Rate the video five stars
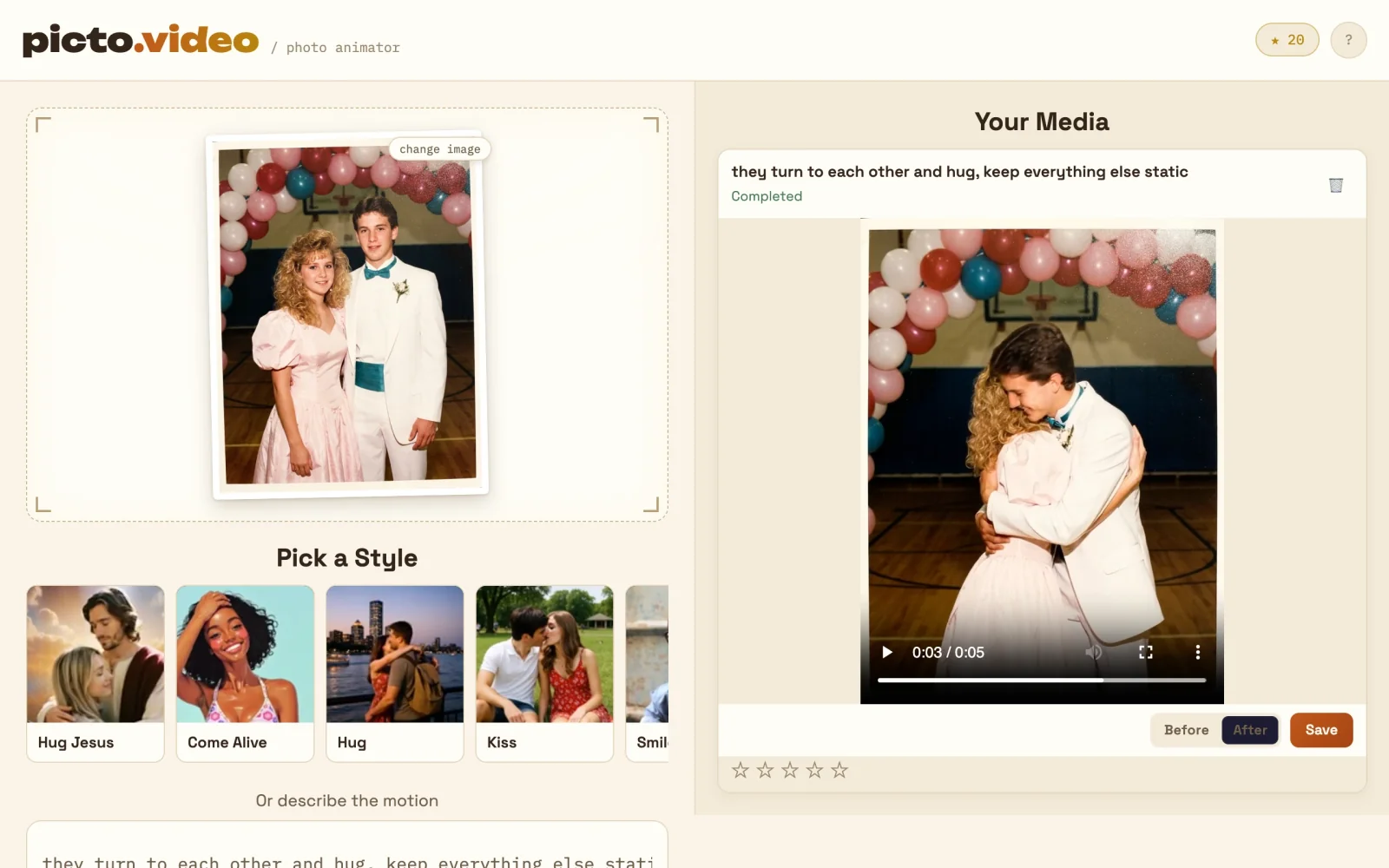 [839, 770]
